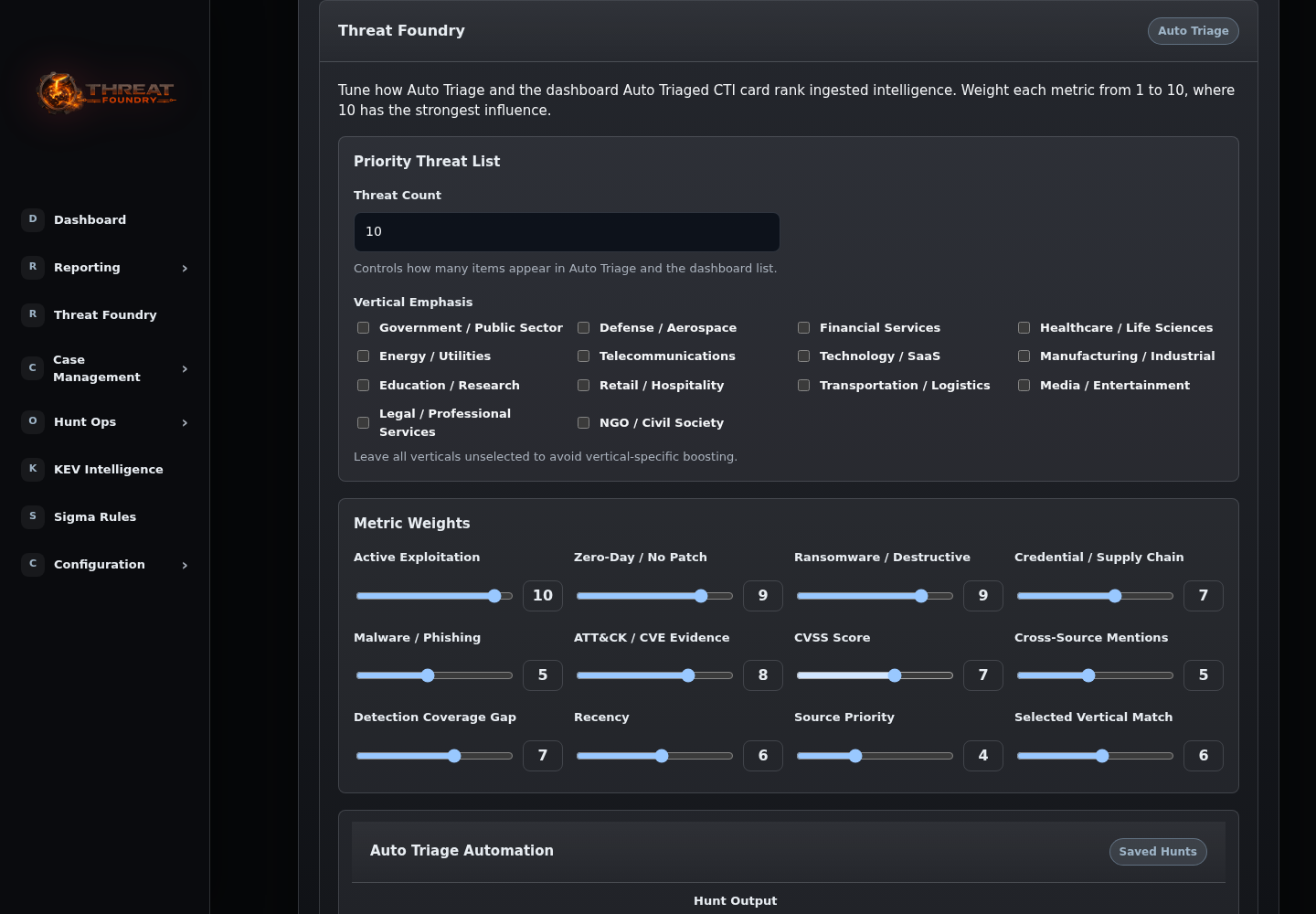Click the Detection Coverage Gap slider
The height and width of the screenshot is (914, 1316).
tap(434, 756)
